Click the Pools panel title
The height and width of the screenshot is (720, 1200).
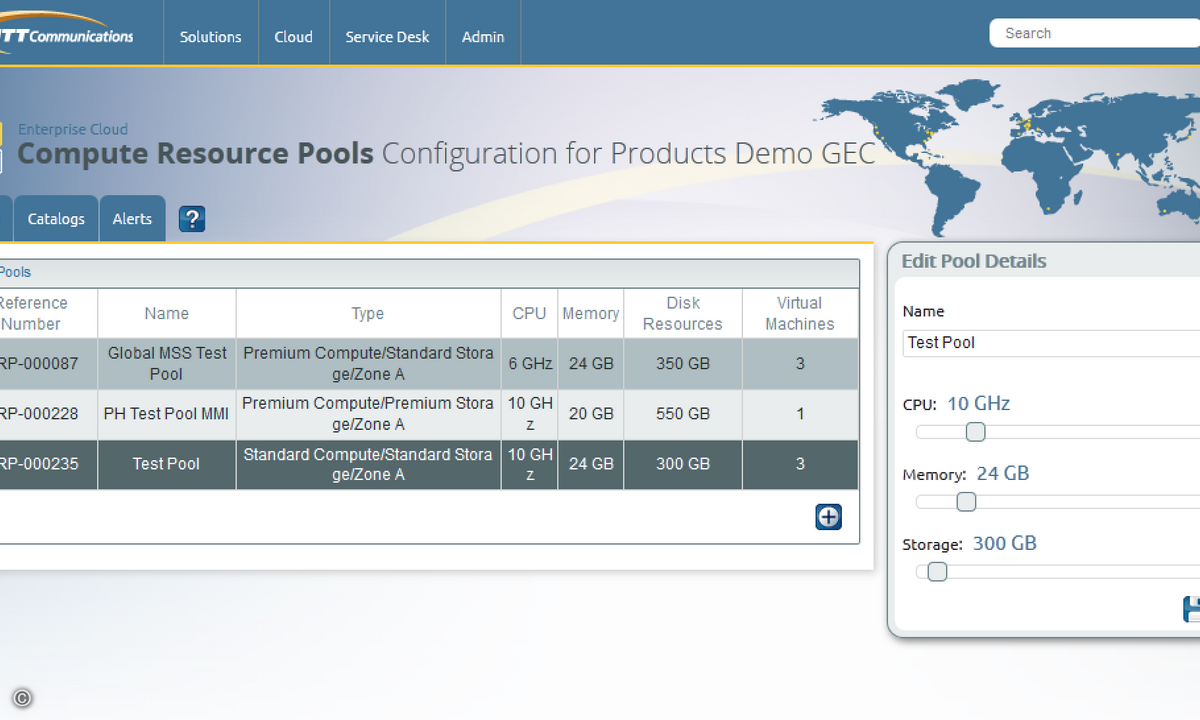click(x=15, y=272)
